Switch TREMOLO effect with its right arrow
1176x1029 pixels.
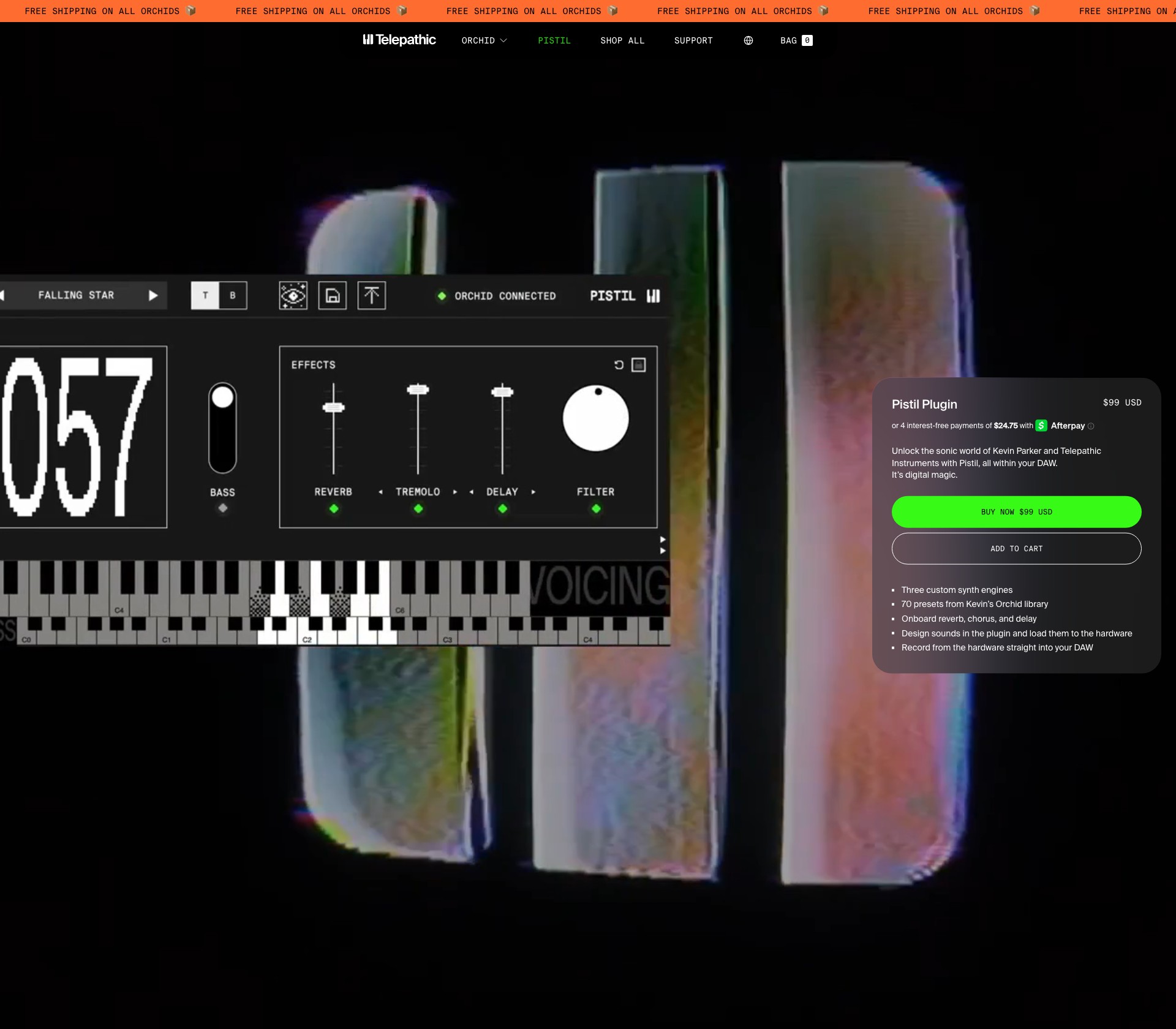point(455,492)
